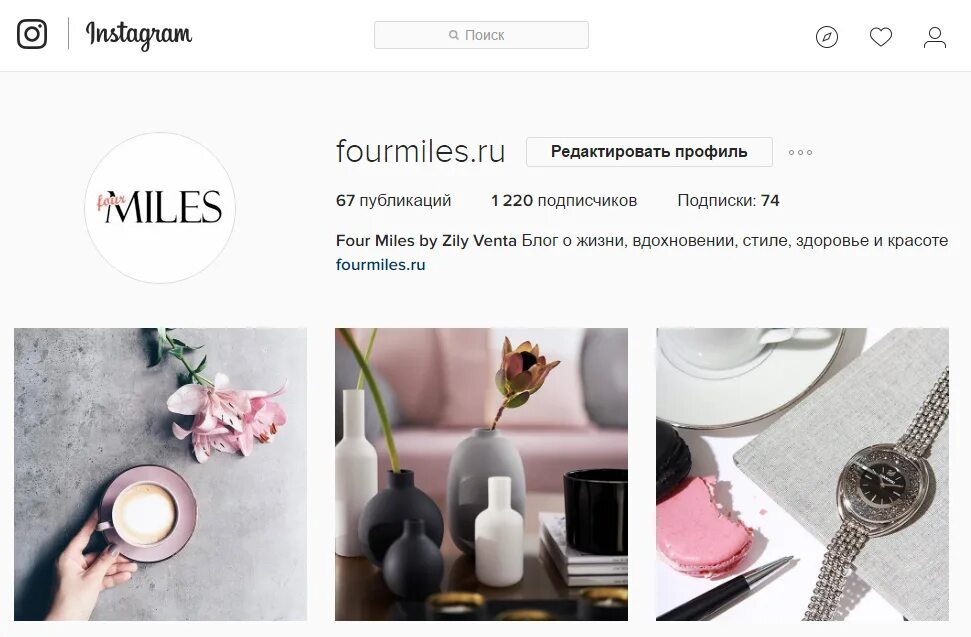Image resolution: width=971 pixels, height=637 pixels.
Task: View the Подписки: 74 following list
Action: pos(728,201)
